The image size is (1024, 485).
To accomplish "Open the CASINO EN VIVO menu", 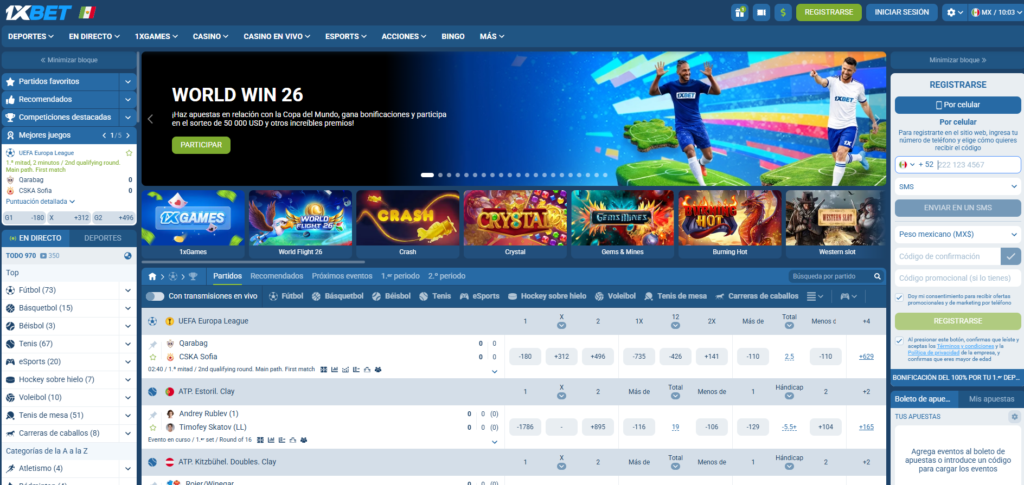I will (x=277, y=37).
